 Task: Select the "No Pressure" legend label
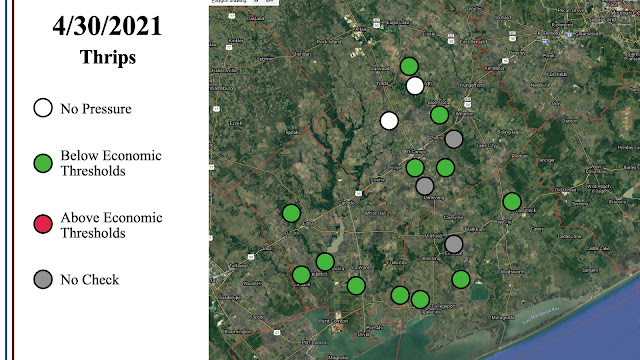(x=96, y=109)
